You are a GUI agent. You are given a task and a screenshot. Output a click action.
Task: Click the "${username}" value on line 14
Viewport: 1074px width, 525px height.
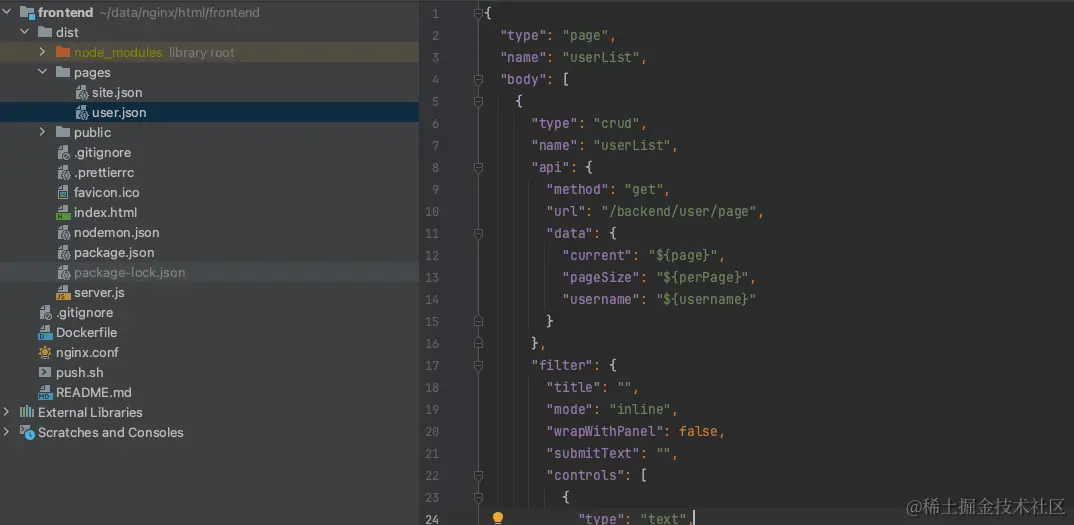pyautogui.click(x=705, y=299)
